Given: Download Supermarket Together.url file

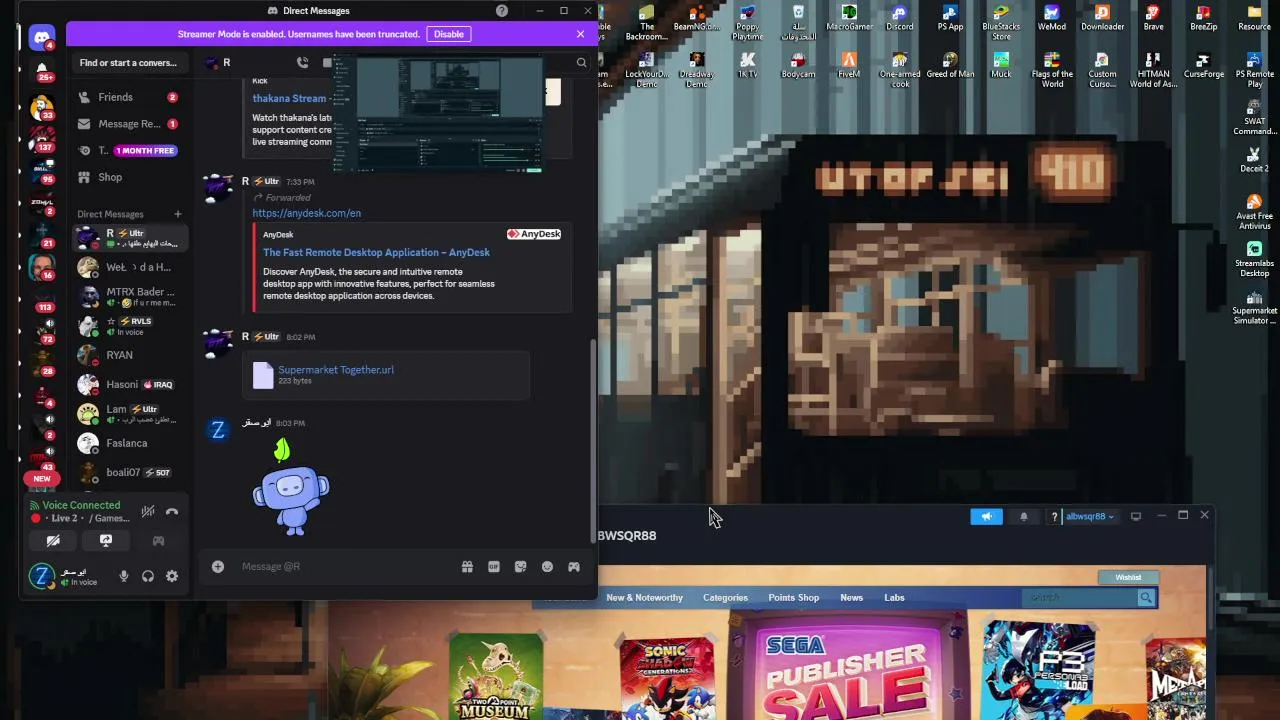Looking at the screenshot, I should tap(336, 370).
